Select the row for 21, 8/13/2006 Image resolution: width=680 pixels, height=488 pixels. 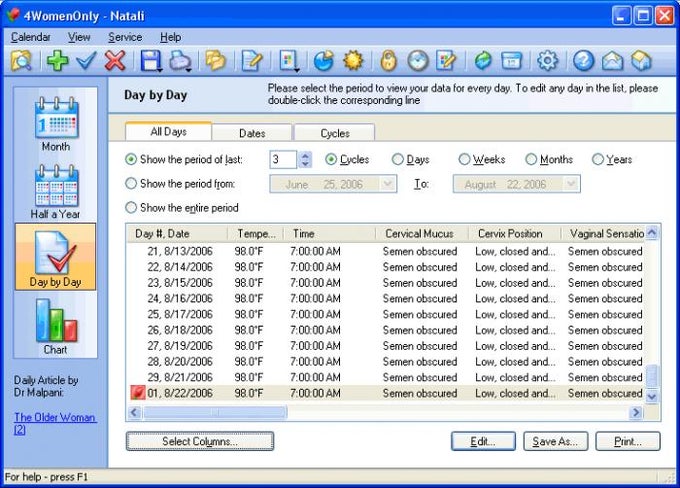click(x=386, y=251)
